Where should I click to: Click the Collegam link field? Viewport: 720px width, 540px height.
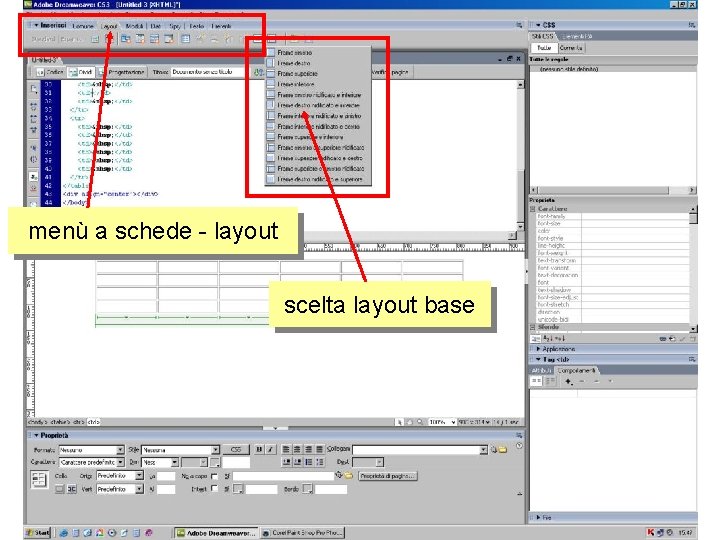click(416, 450)
